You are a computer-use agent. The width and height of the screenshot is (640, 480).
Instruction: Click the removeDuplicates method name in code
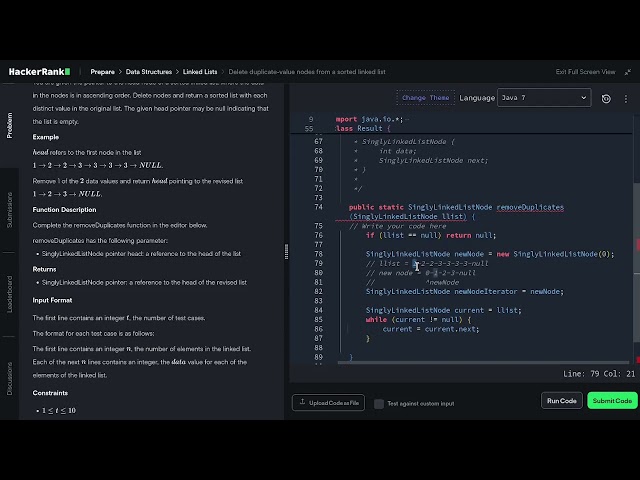tap(530, 207)
